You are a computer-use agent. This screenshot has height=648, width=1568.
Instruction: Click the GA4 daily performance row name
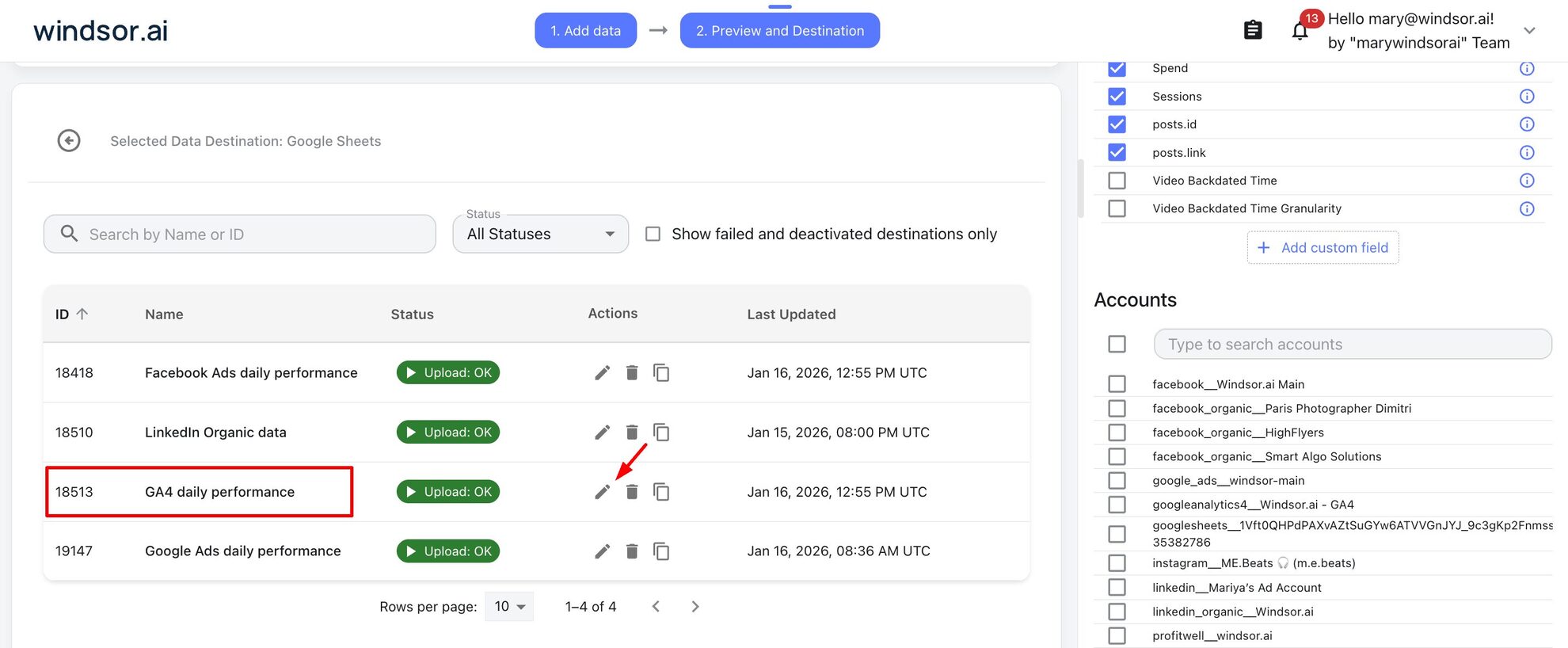pyautogui.click(x=219, y=492)
